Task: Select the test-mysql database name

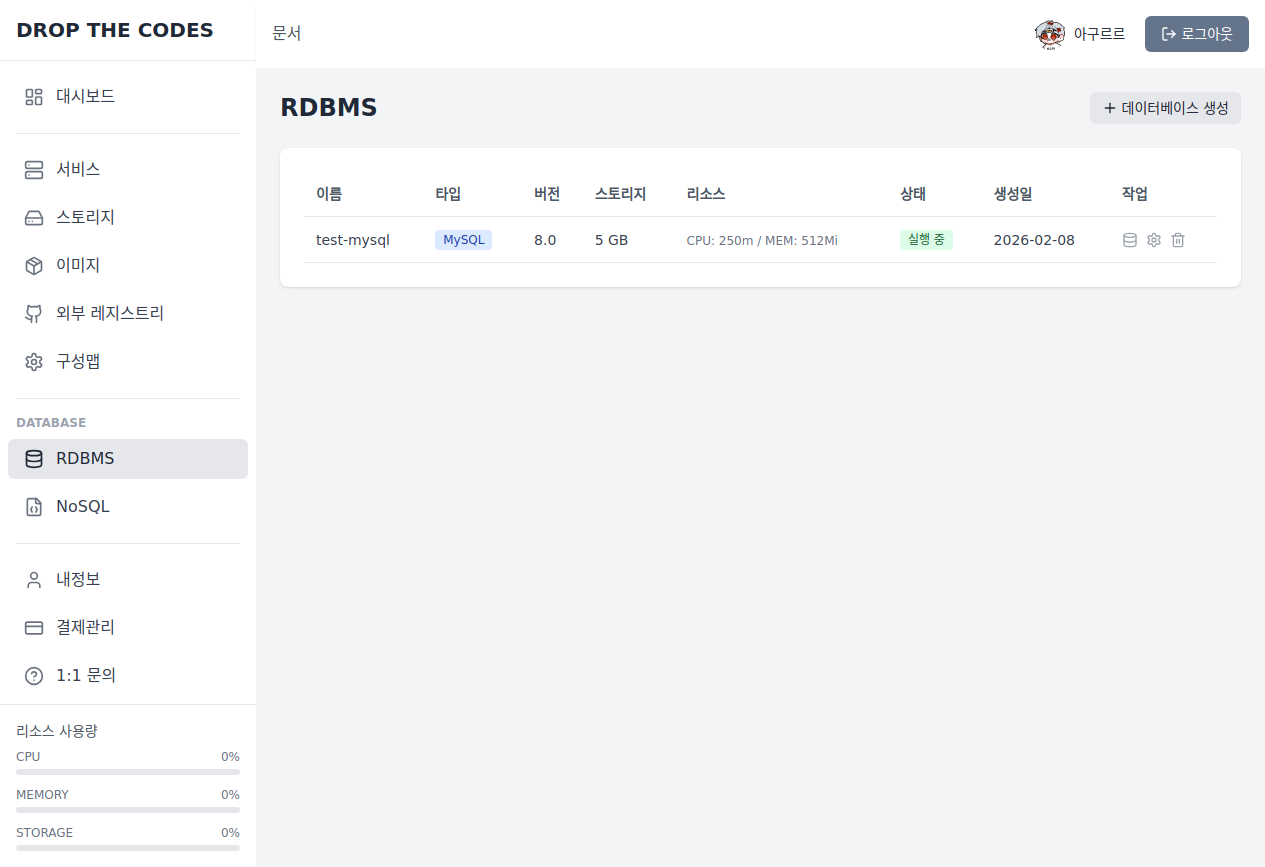Action: point(352,240)
